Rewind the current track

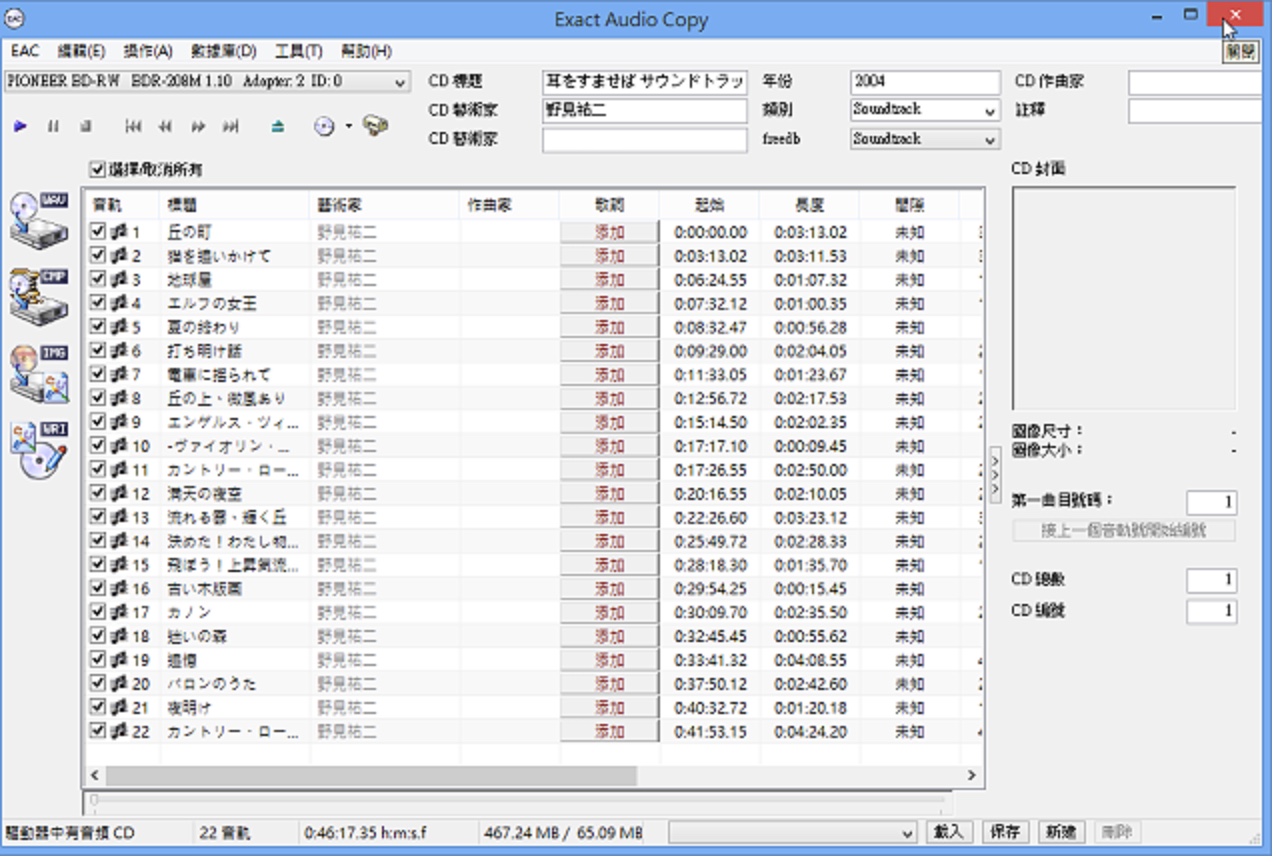pyautogui.click(x=165, y=127)
